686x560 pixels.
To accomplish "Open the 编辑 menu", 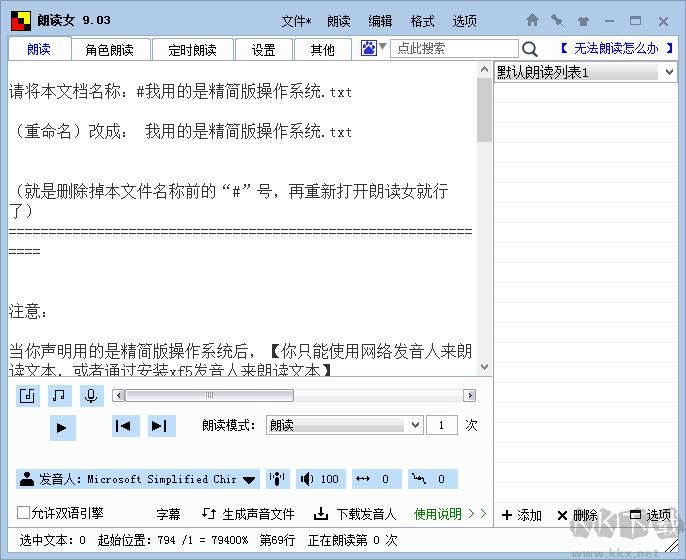I will pos(380,21).
